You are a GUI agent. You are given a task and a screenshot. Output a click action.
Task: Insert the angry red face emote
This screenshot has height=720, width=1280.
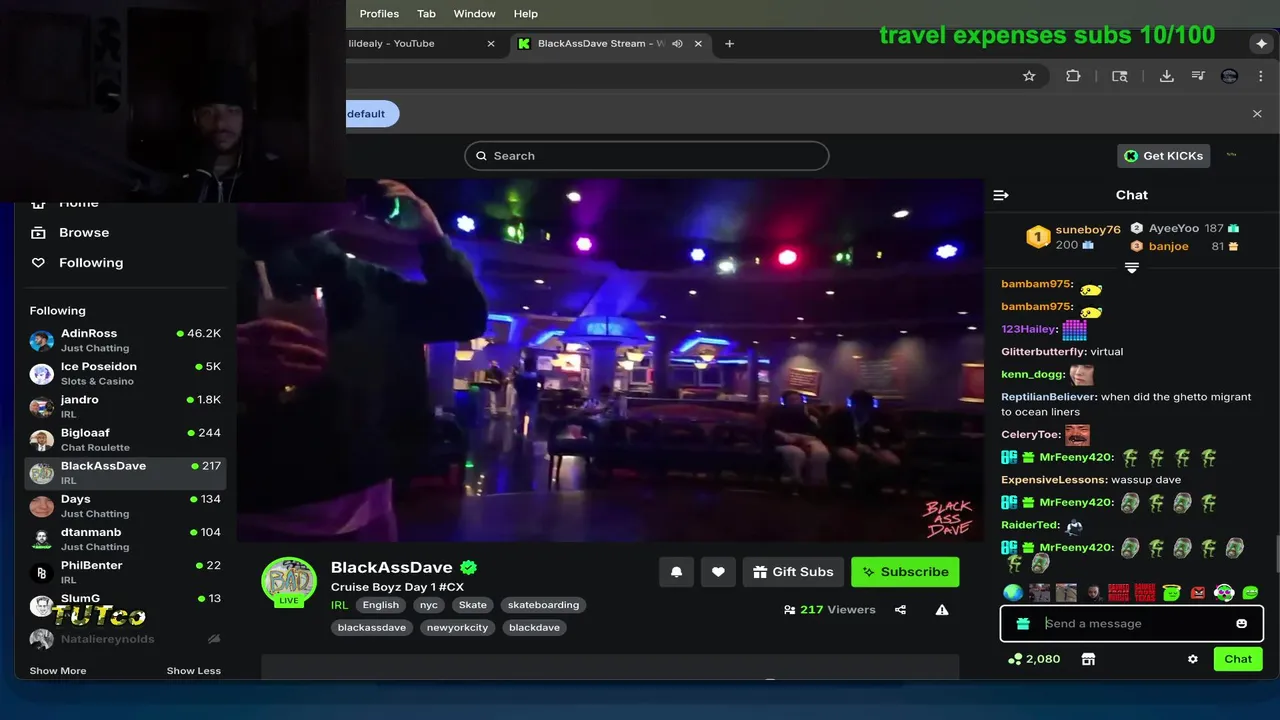1198,593
